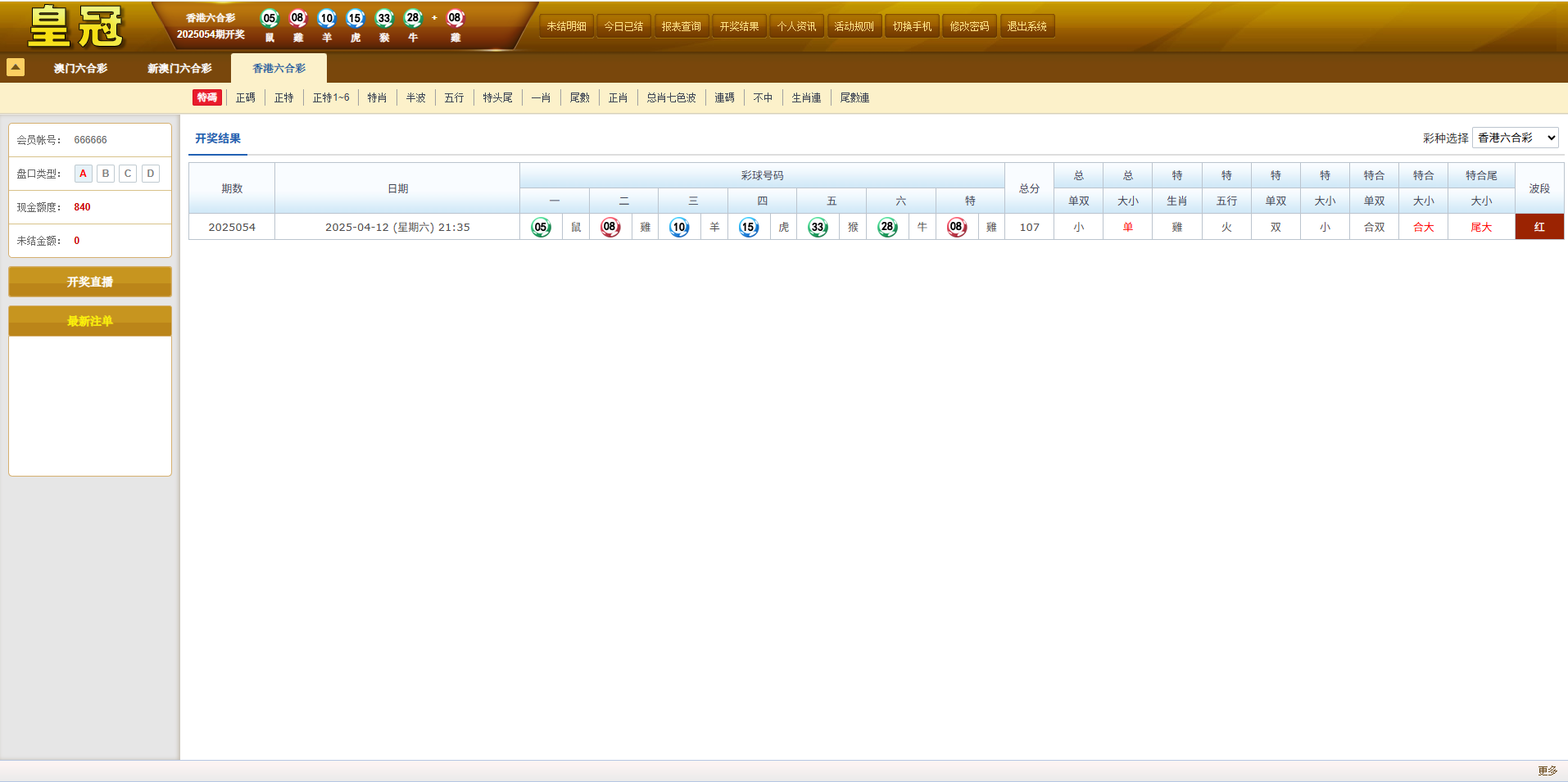Image resolution: width=1568 pixels, height=782 pixels.
Task: Switch to the 新澳门六合彩 tab
Action: 179,69
